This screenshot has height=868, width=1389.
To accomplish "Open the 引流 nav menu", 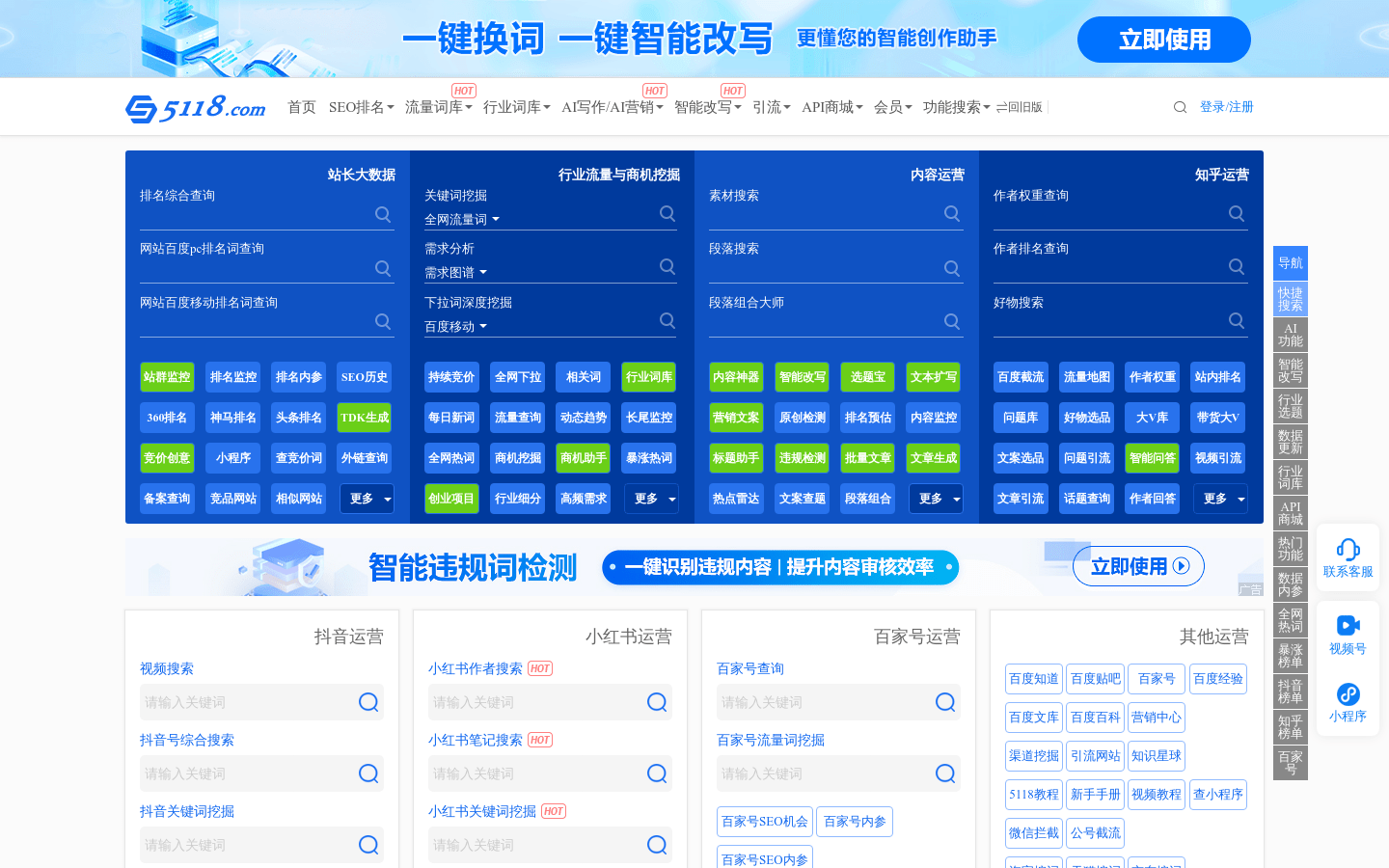I will click(x=771, y=107).
